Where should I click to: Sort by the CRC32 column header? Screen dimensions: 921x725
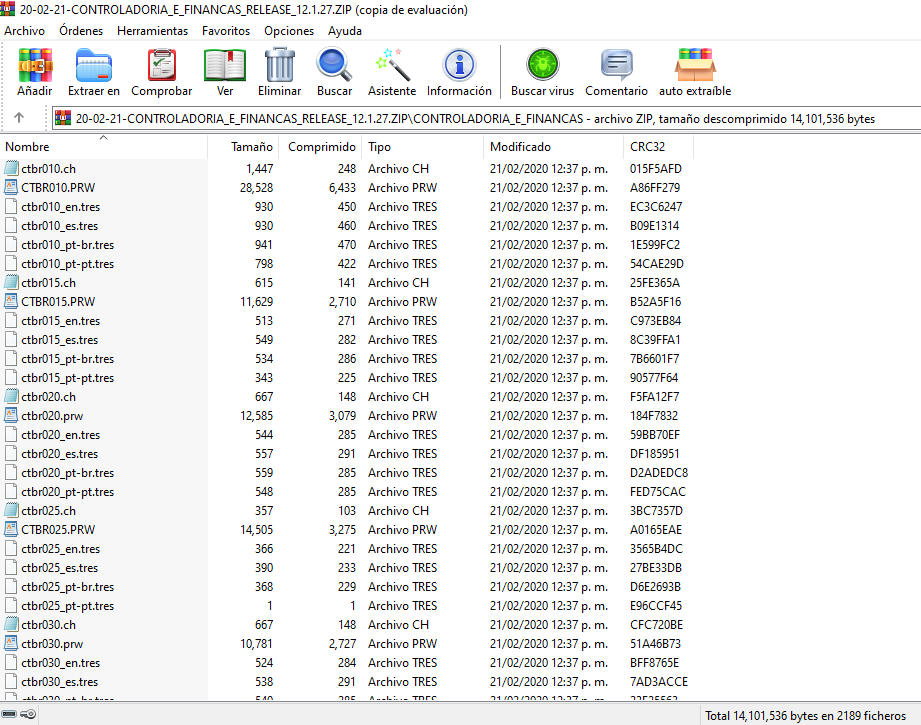[x=658, y=146]
